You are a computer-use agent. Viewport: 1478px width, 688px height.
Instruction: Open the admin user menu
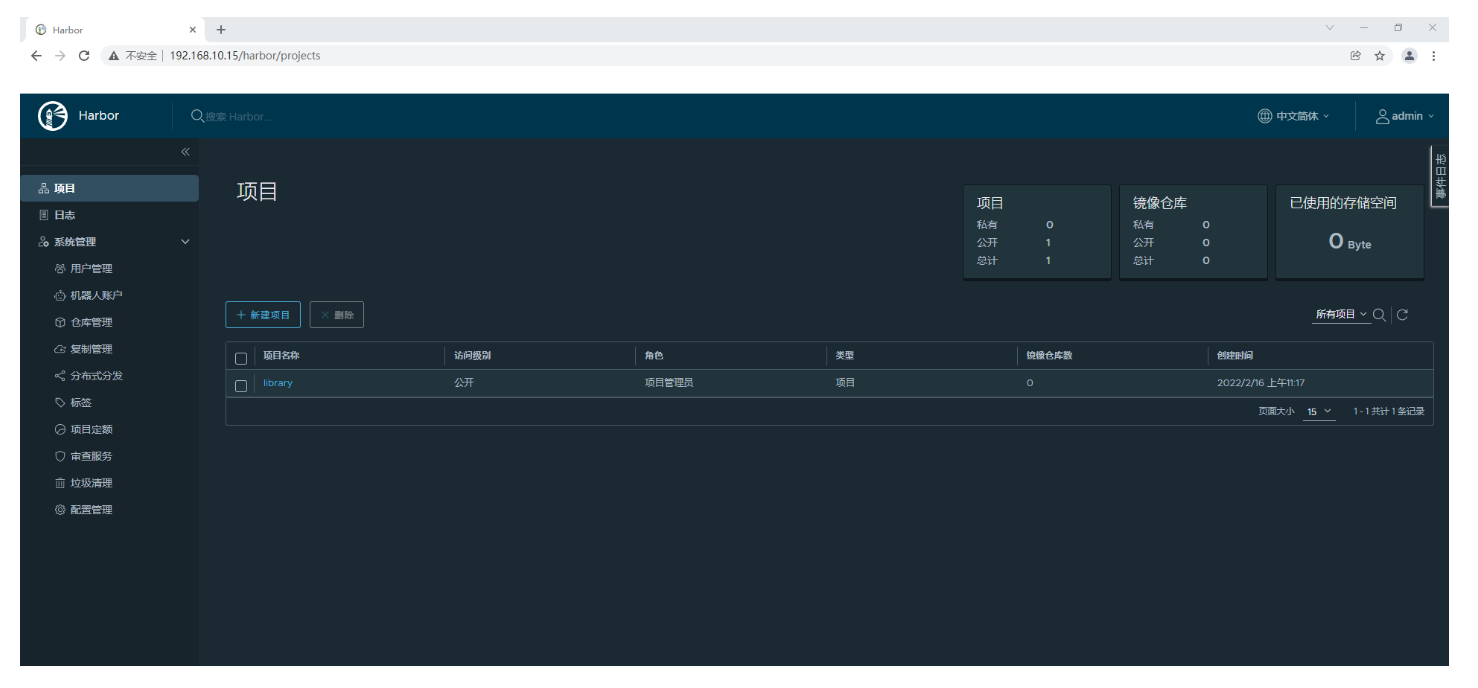pos(1405,116)
